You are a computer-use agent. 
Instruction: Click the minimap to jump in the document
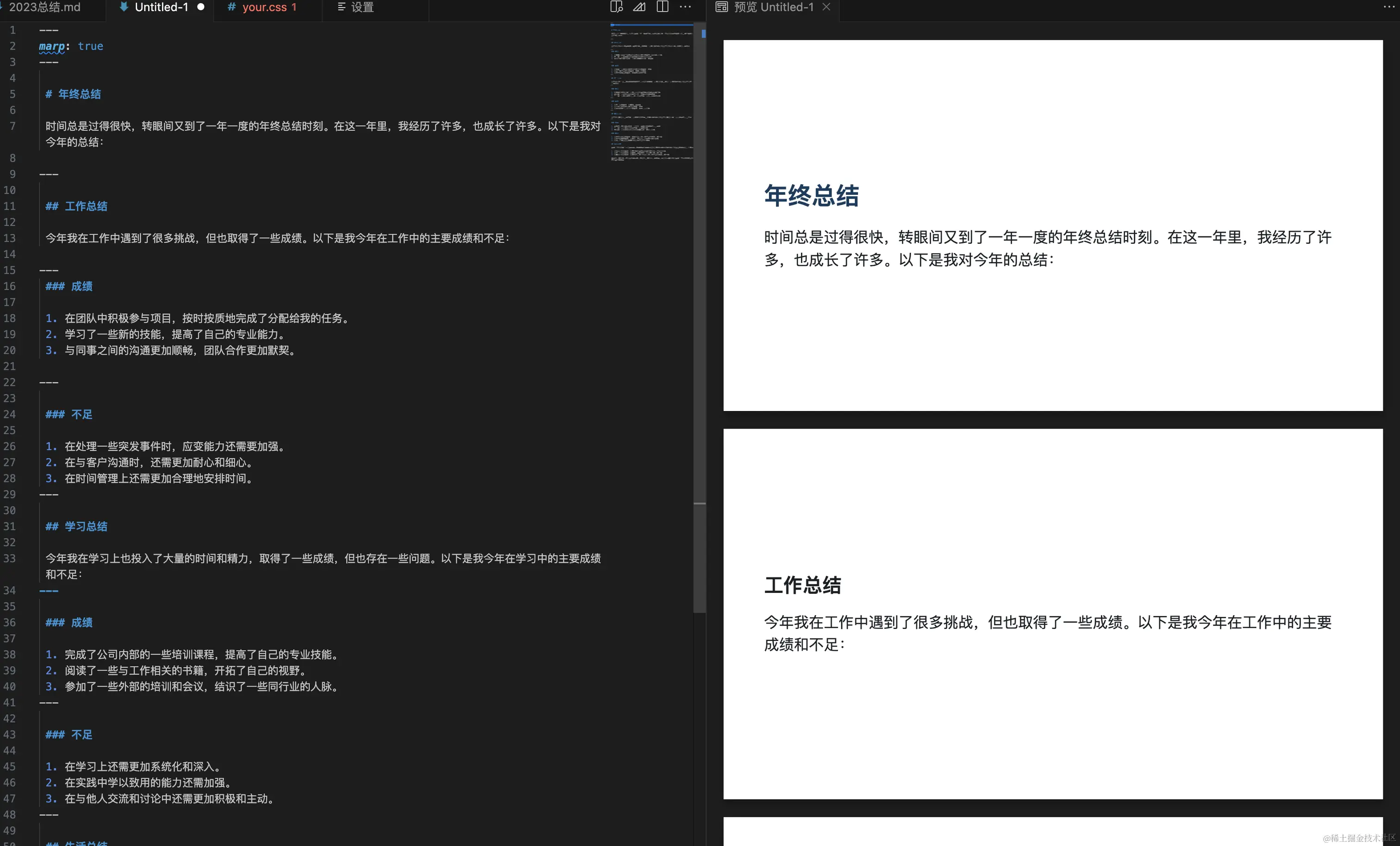(651, 91)
